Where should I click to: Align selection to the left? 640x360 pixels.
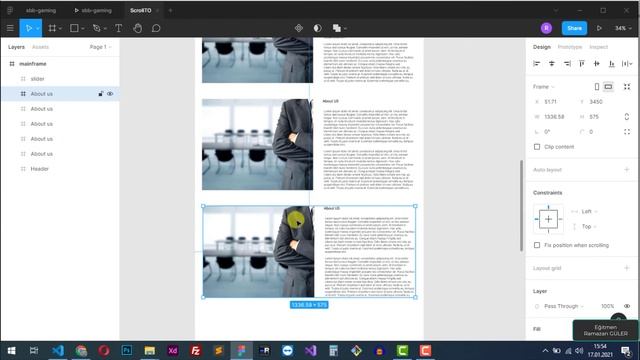click(537, 64)
